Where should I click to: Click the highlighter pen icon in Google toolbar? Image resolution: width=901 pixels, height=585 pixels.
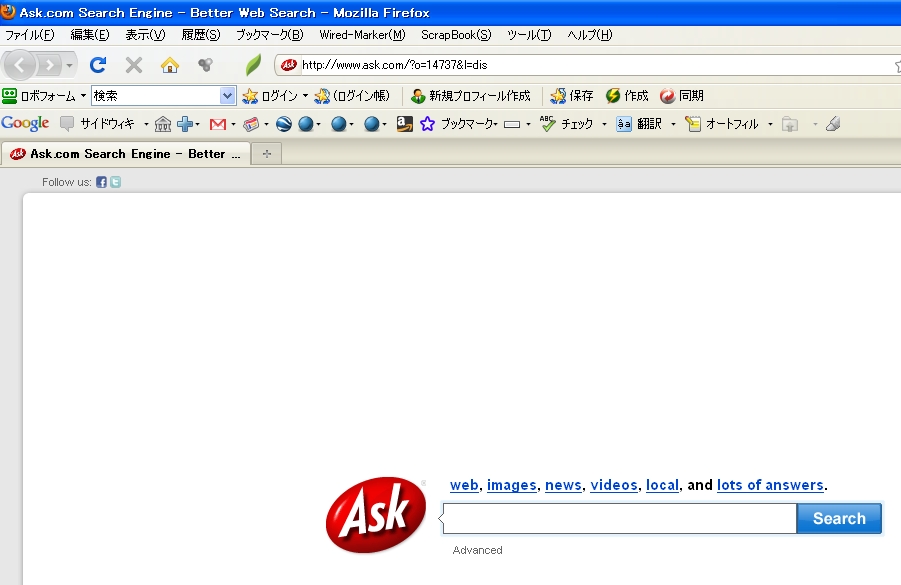coord(833,124)
